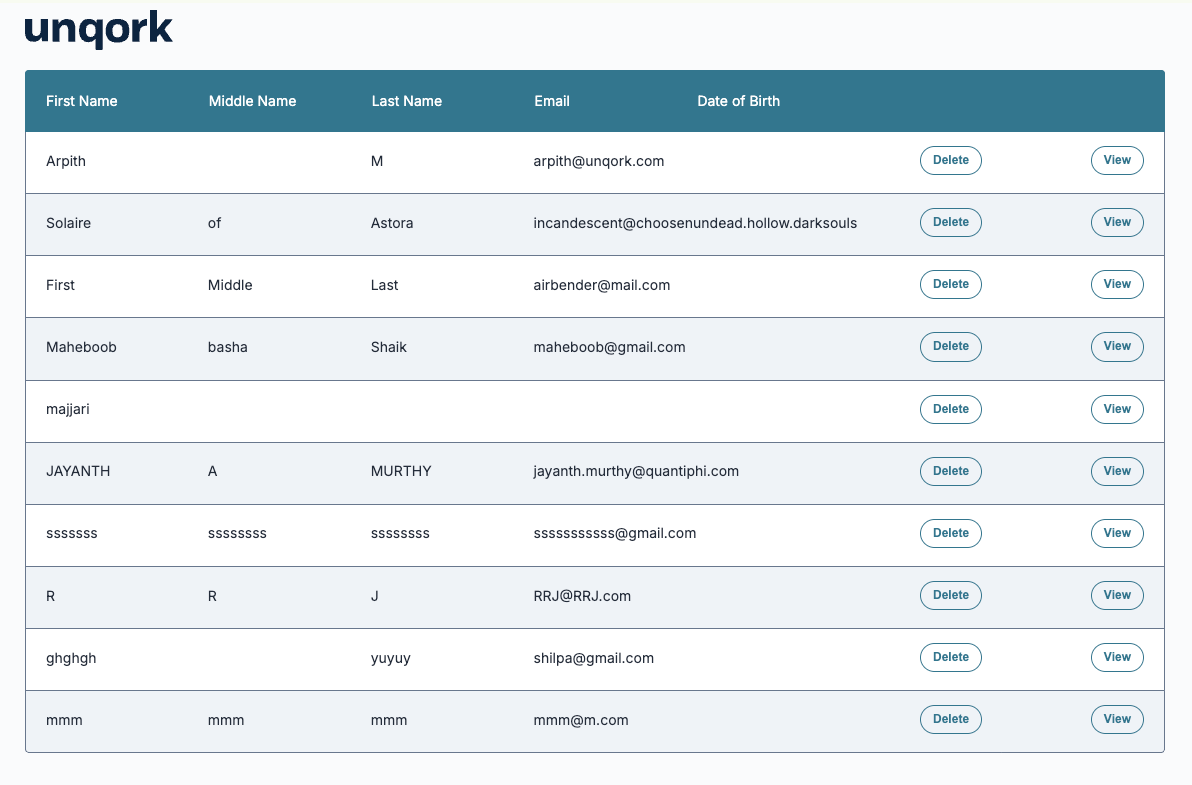This screenshot has width=1192, height=785.
Task: View the jayanth.murthy@quantiphi.com record
Action: pyautogui.click(x=1116, y=471)
